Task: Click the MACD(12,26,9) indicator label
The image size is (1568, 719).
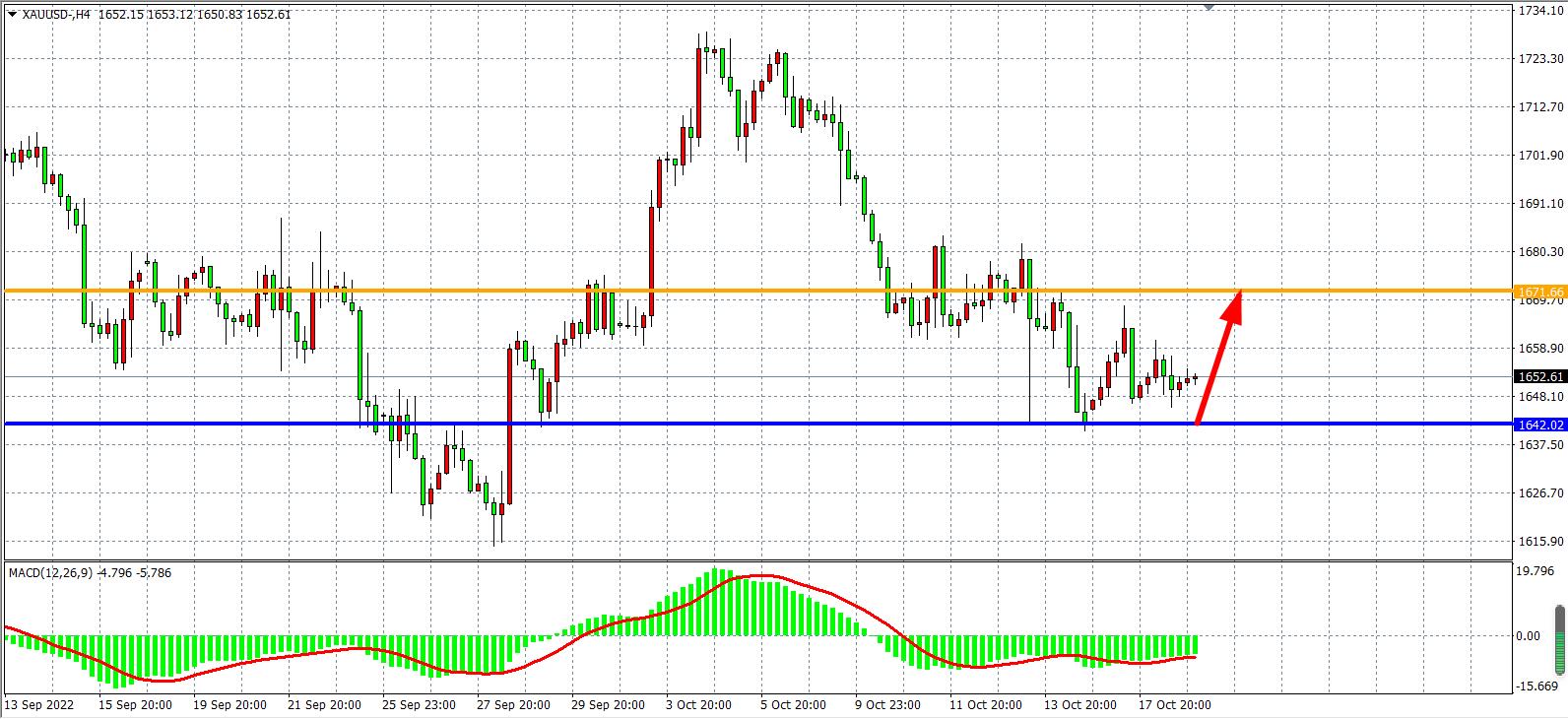Action: (51, 572)
